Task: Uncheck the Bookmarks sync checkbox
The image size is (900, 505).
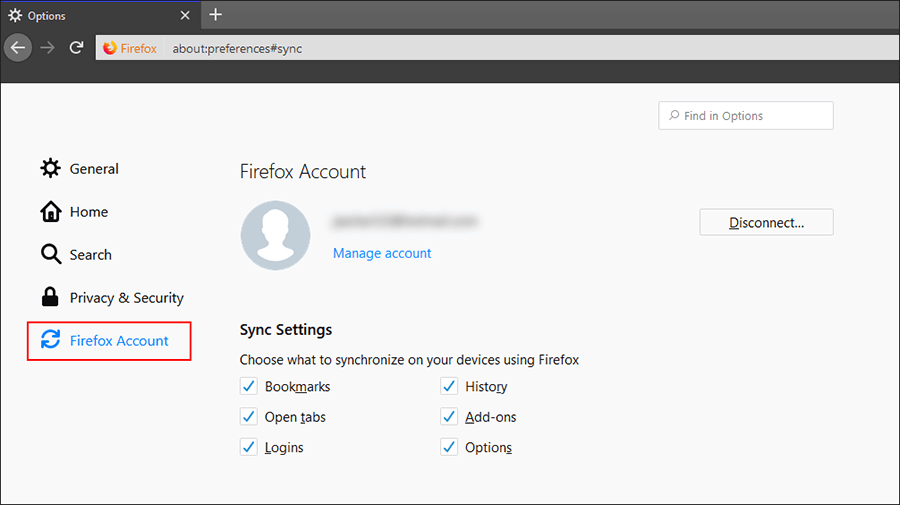Action: (x=249, y=386)
